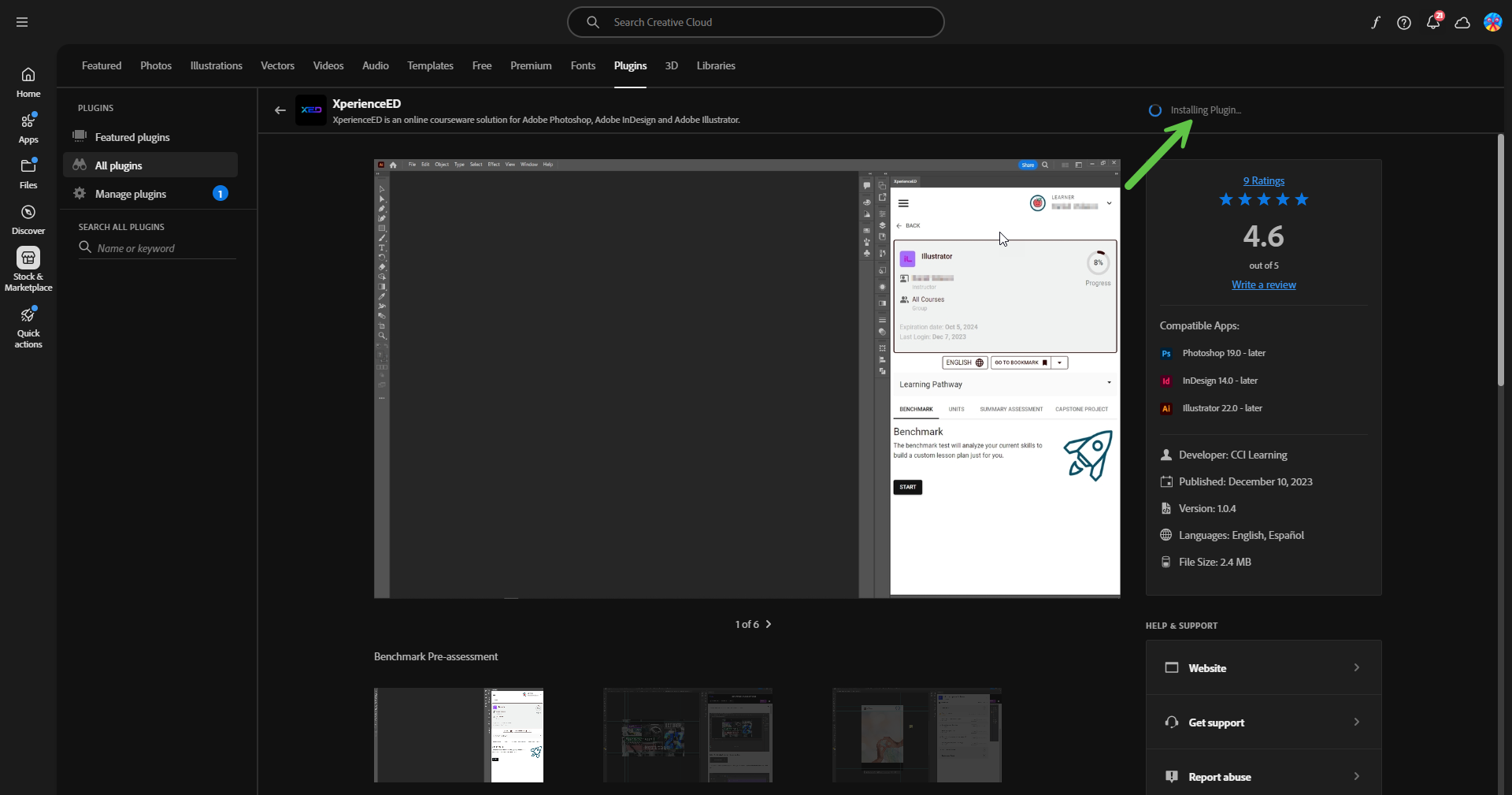Click the Report abuse label
Viewport: 1512px width, 795px height.
pyautogui.click(x=1219, y=777)
